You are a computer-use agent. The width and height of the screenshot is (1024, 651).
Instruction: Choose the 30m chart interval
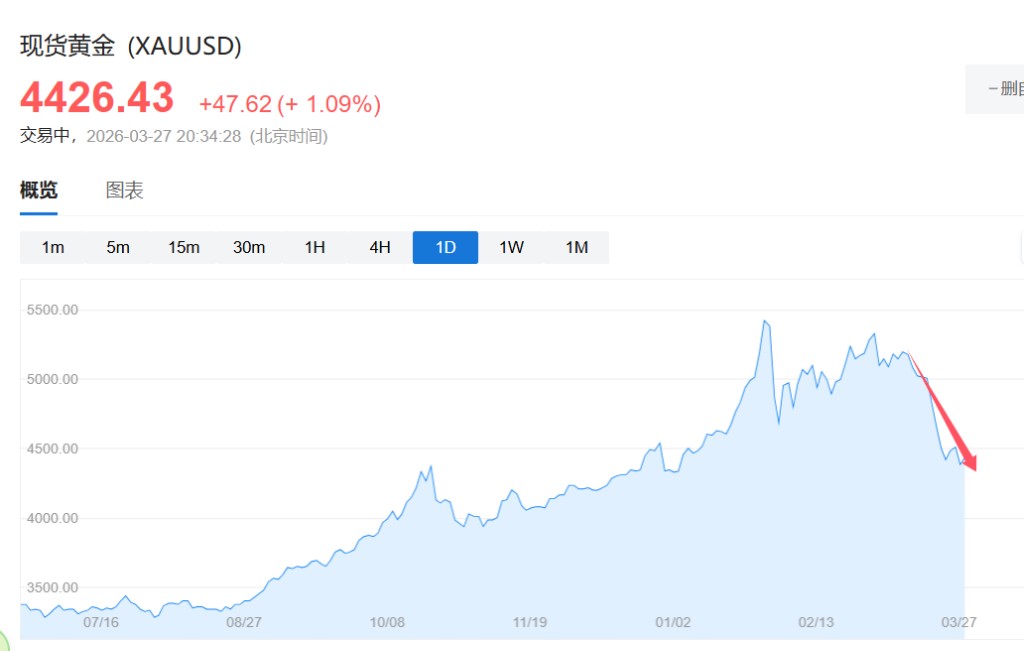(249, 247)
